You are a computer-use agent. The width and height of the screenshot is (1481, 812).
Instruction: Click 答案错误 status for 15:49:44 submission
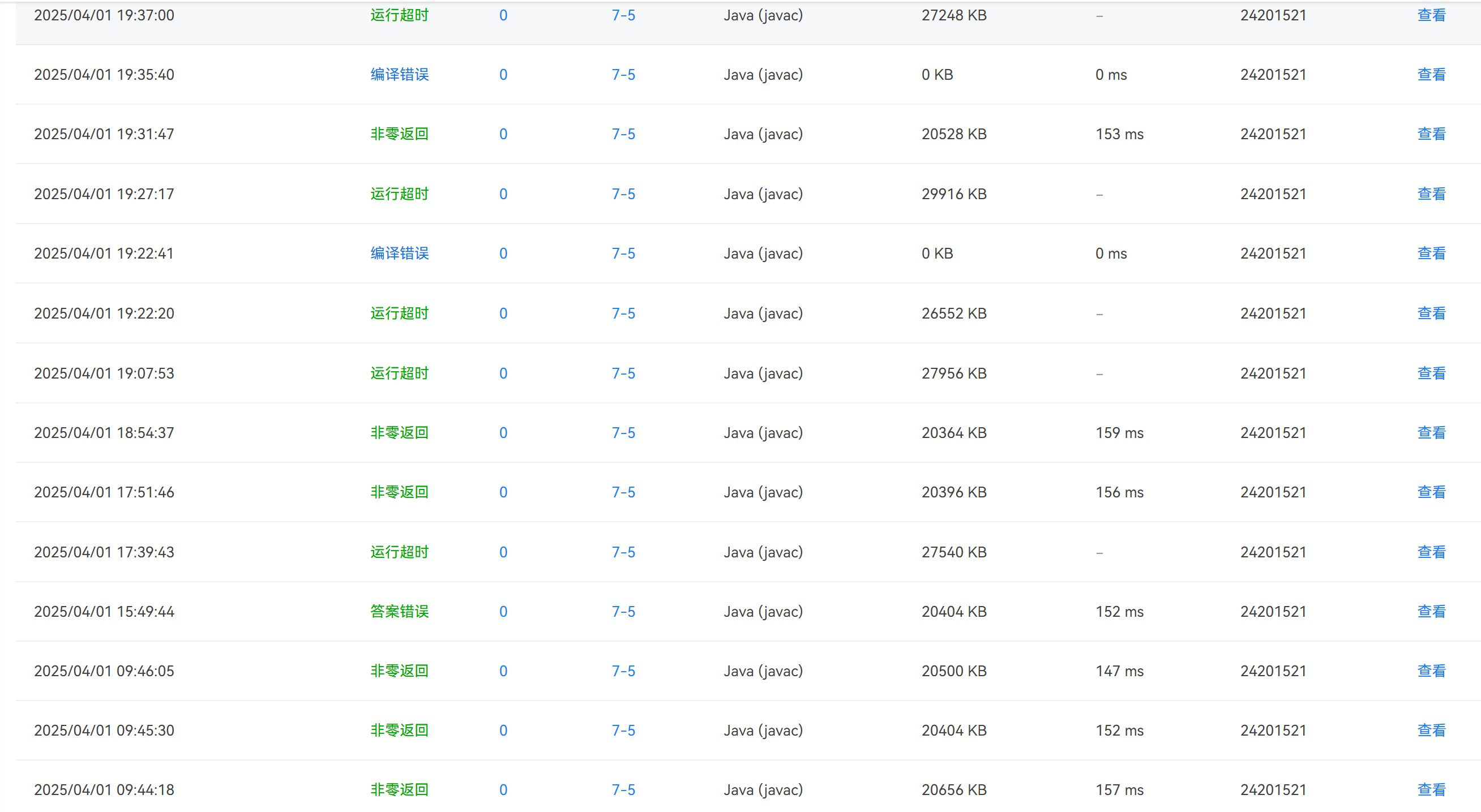pyautogui.click(x=400, y=612)
